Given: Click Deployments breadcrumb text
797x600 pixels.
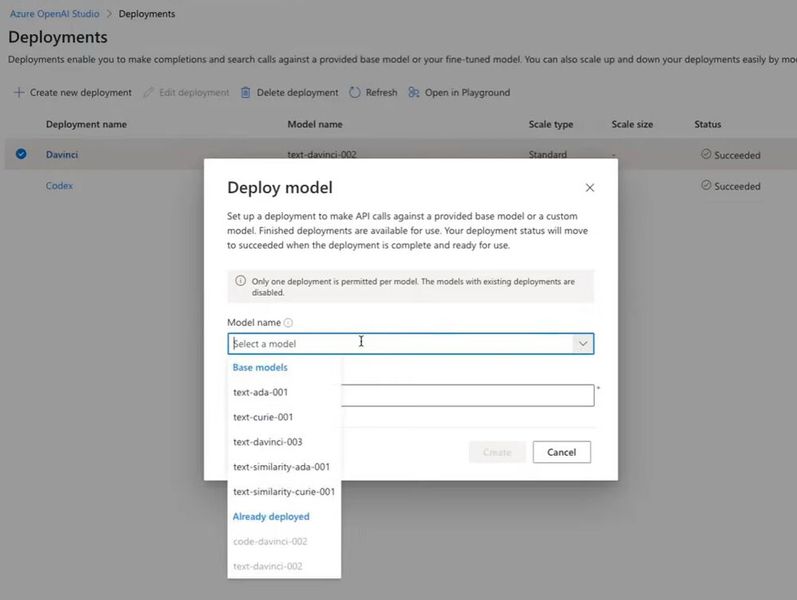Looking at the screenshot, I should click(147, 14).
